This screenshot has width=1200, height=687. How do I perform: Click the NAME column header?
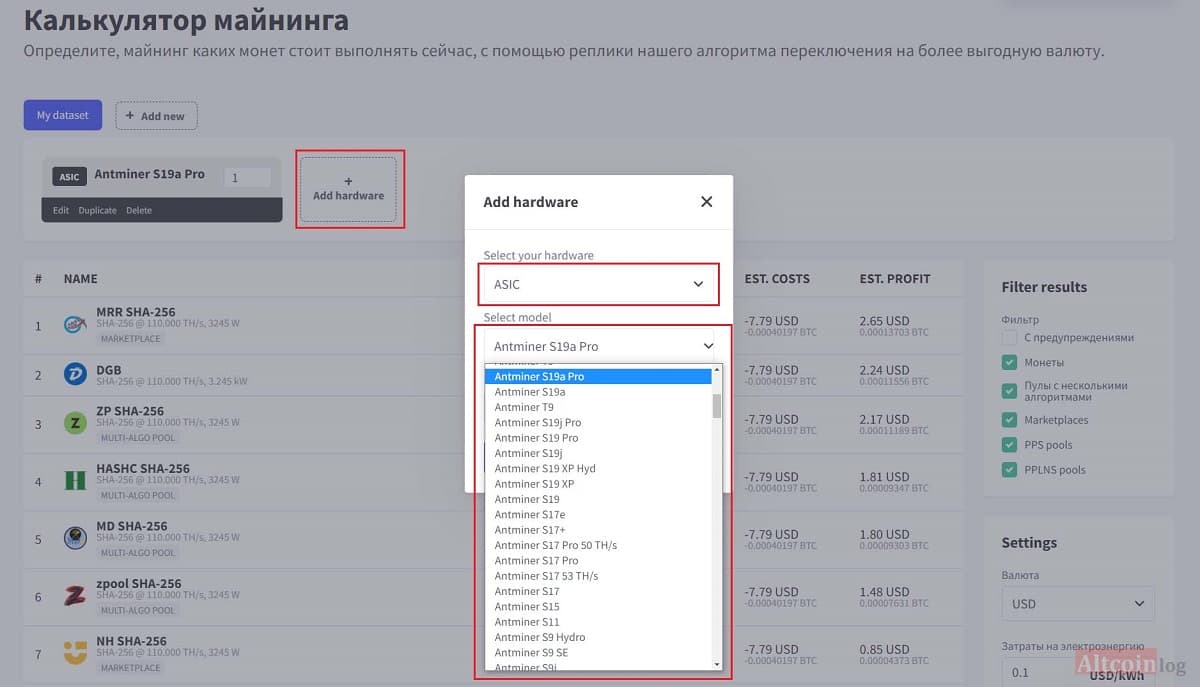(x=81, y=279)
